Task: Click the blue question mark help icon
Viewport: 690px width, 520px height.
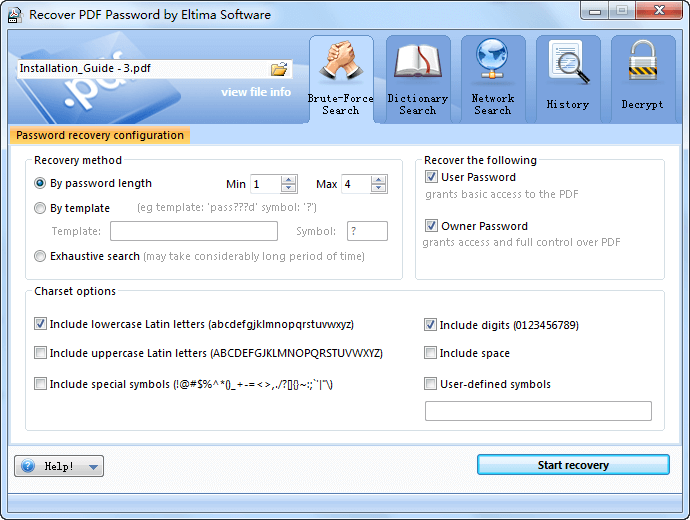Action: 28,466
